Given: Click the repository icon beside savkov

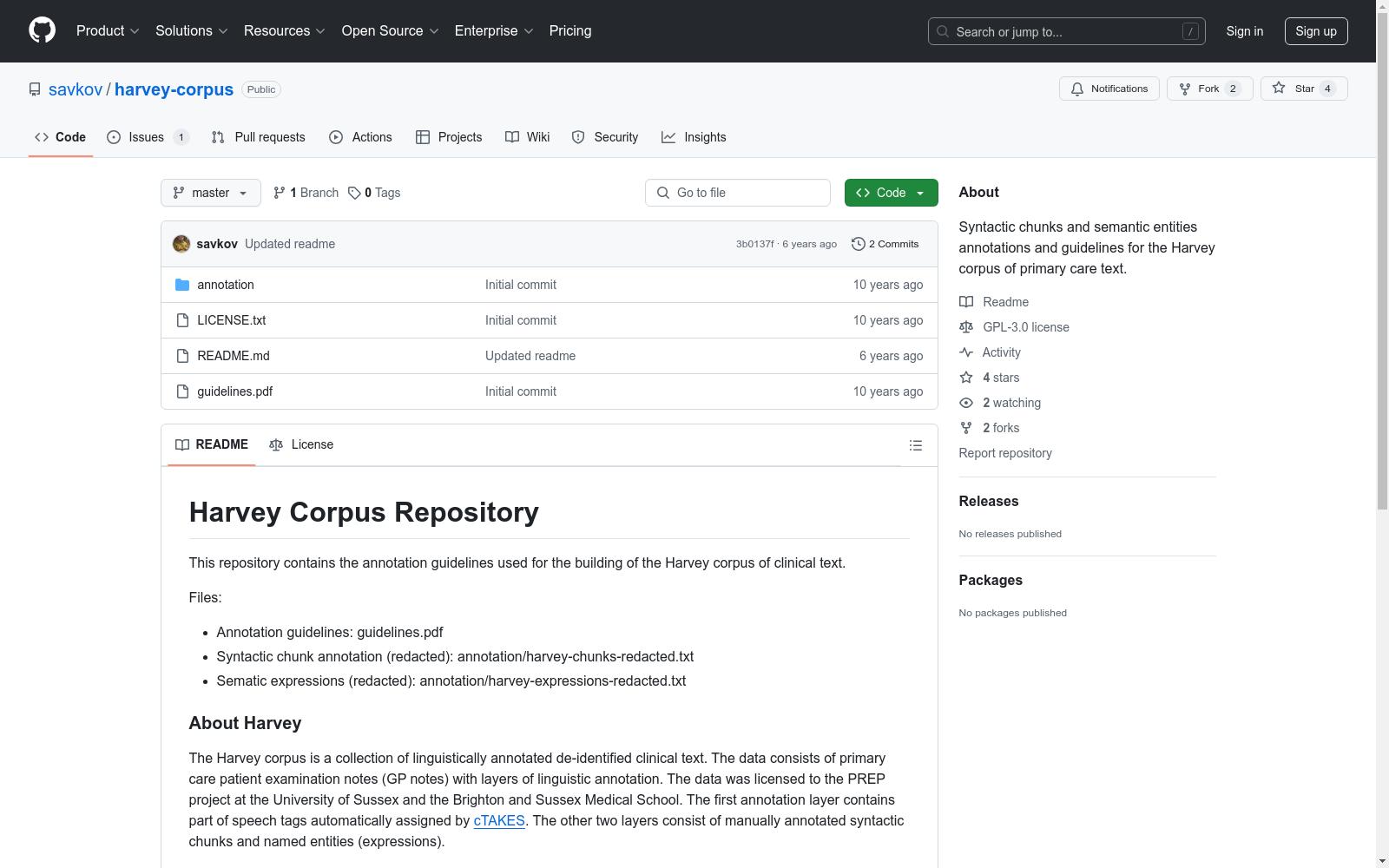Looking at the screenshot, I should click(x=35, y=89).
